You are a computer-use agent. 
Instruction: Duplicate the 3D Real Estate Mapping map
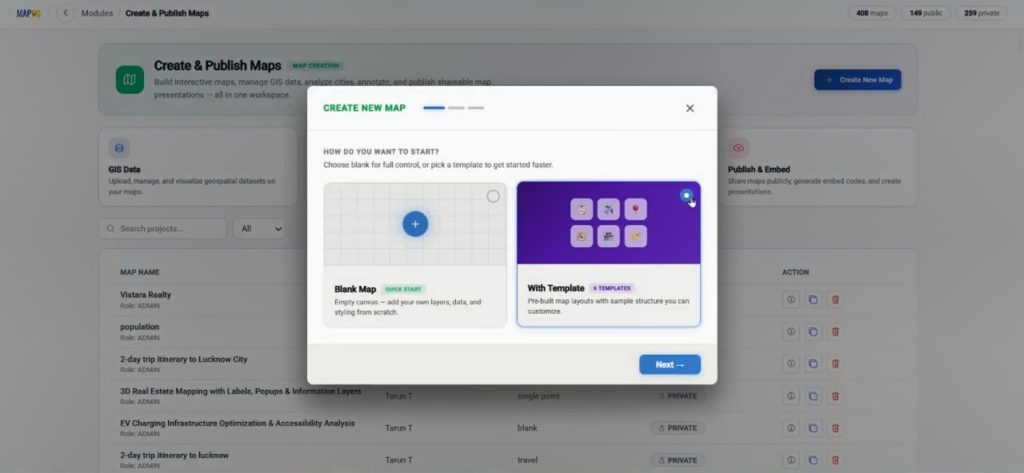[x=813, y=396]
